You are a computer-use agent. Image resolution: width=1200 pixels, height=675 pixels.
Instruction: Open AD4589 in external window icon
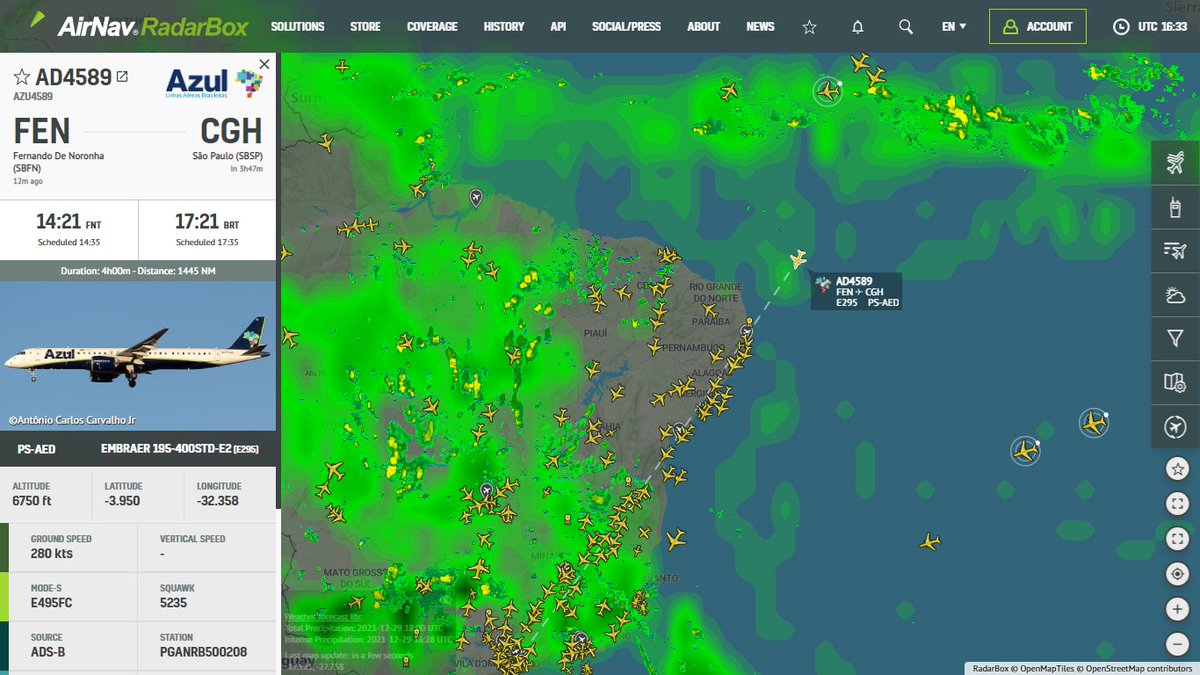coord(122,77)
